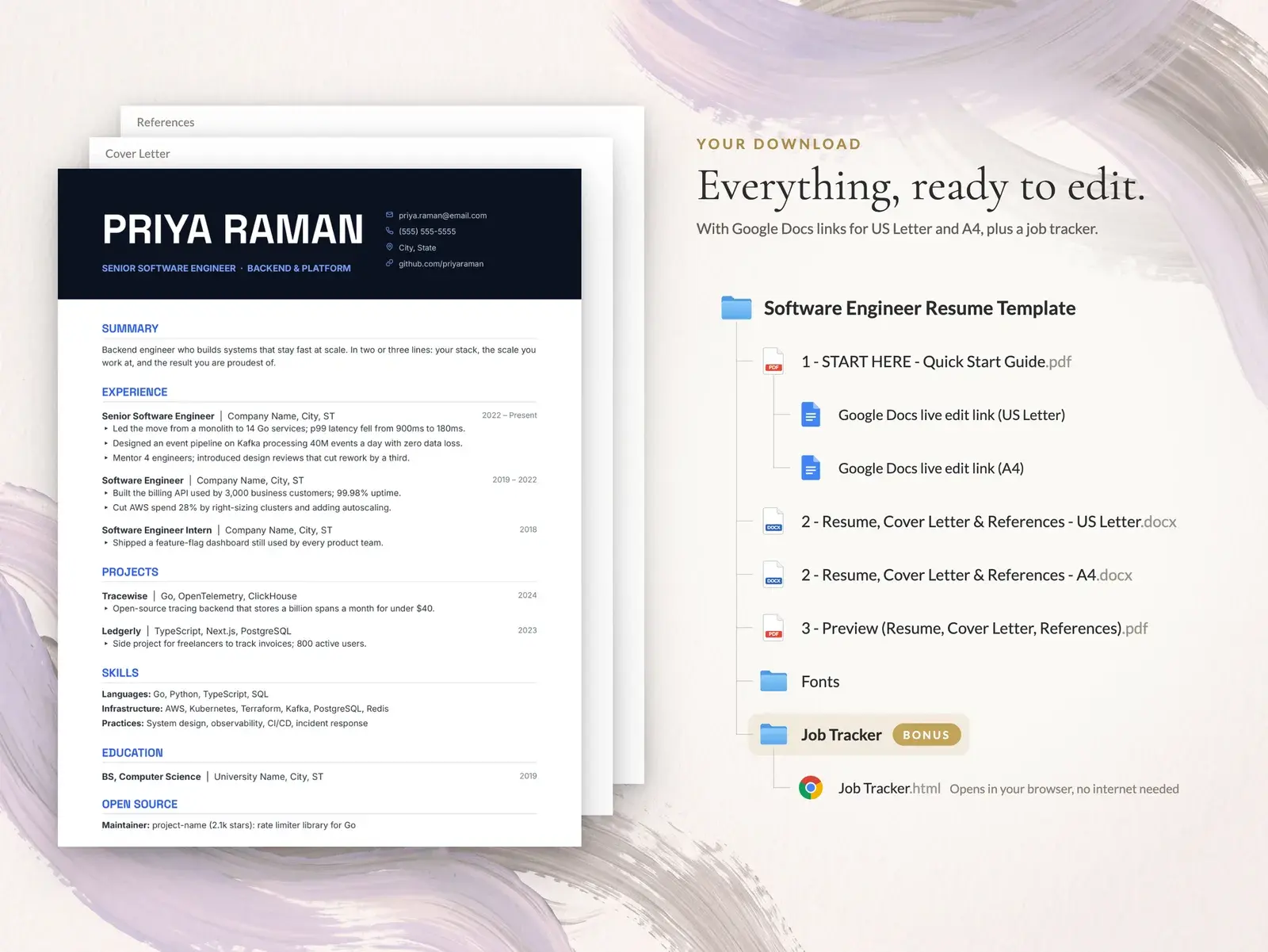Click the location pin icon beside City, State

click(389, 247)
